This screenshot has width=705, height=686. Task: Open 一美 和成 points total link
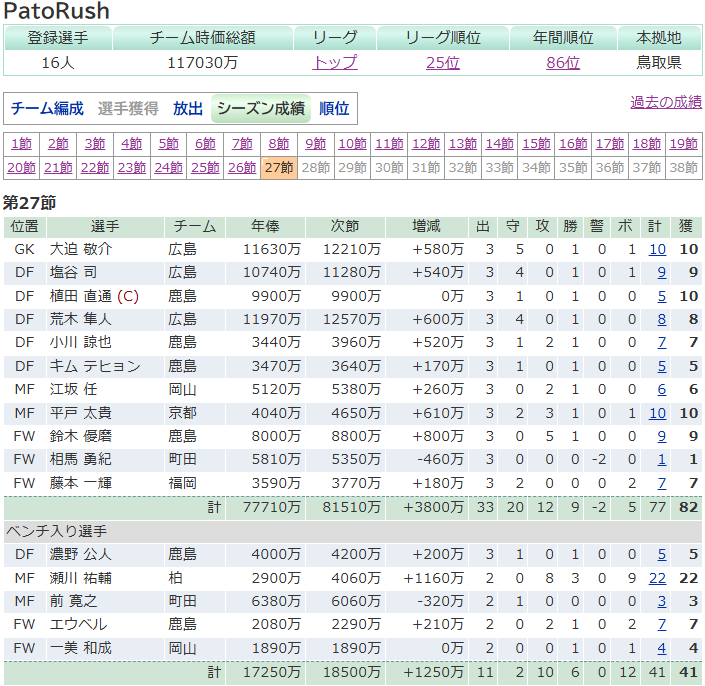click(662, 648)
